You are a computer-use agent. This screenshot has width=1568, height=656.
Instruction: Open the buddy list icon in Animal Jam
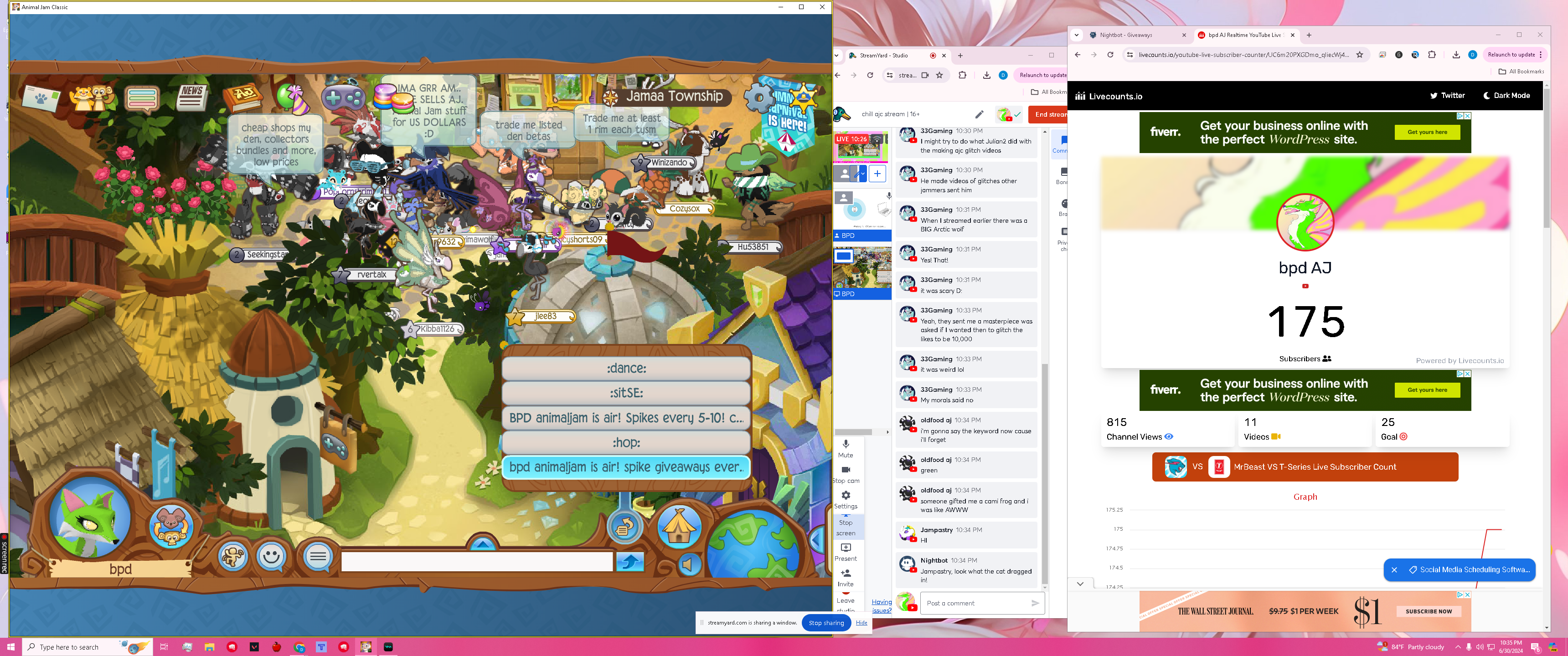93,97
